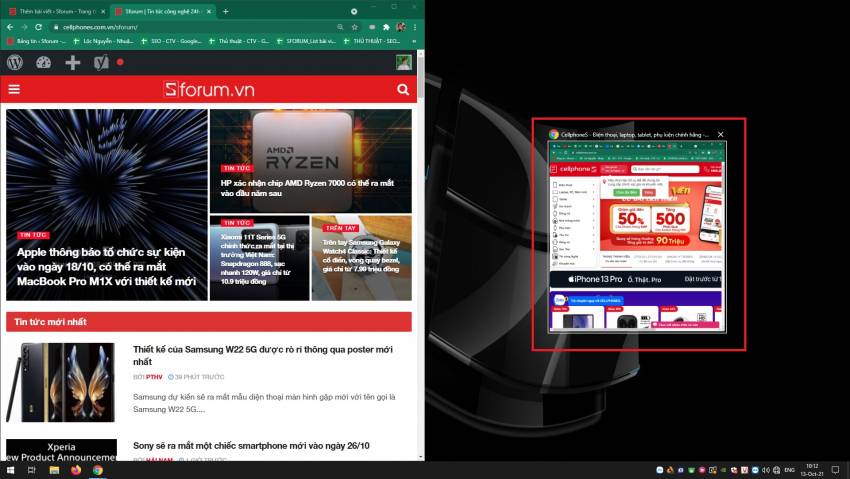Open Windows Start menu
850x479 pixels.
click(10, 470)
